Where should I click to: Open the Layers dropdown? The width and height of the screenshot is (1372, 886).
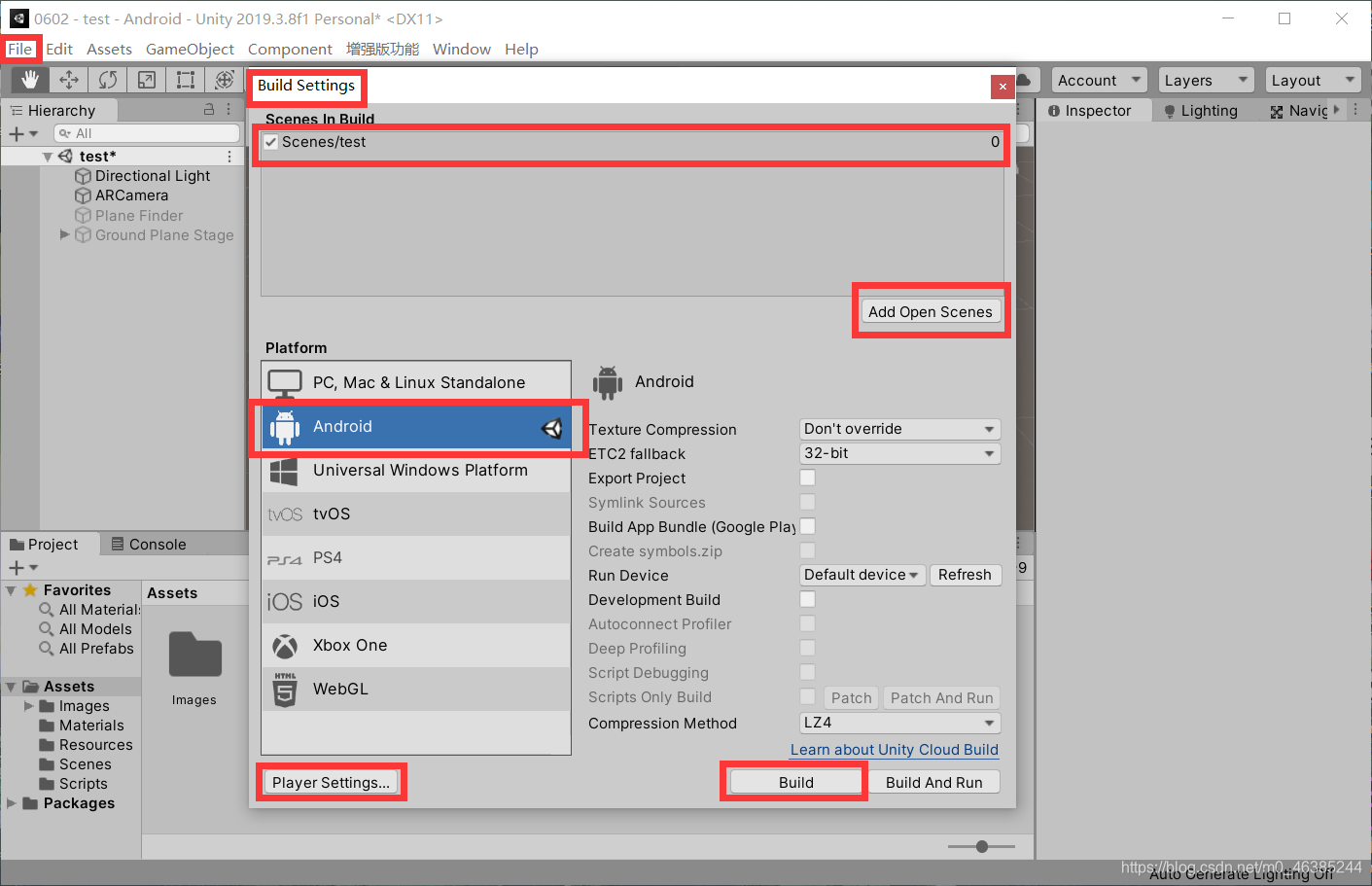(1206, 81)
